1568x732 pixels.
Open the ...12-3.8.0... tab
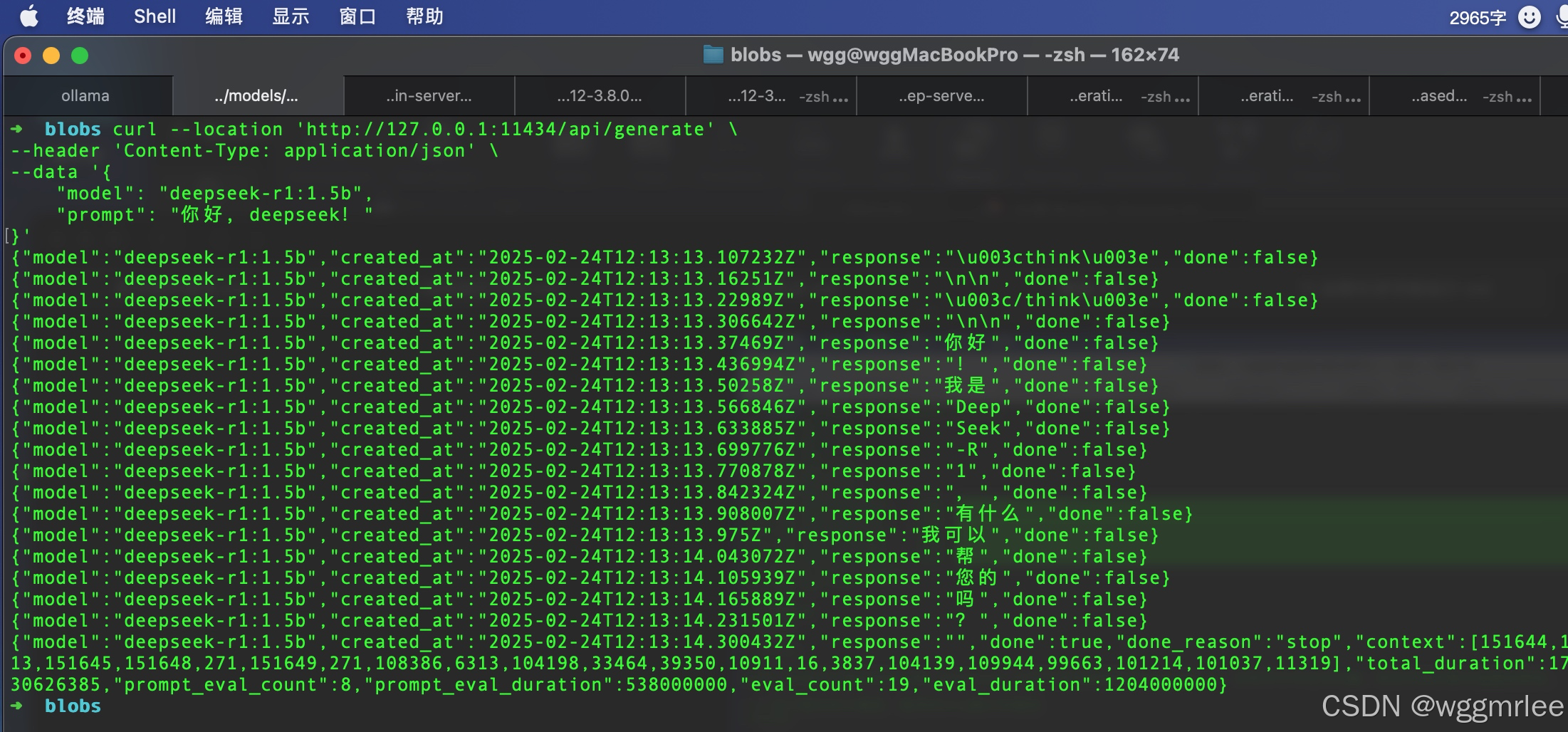pyautogui.click(x=600, y=96)
